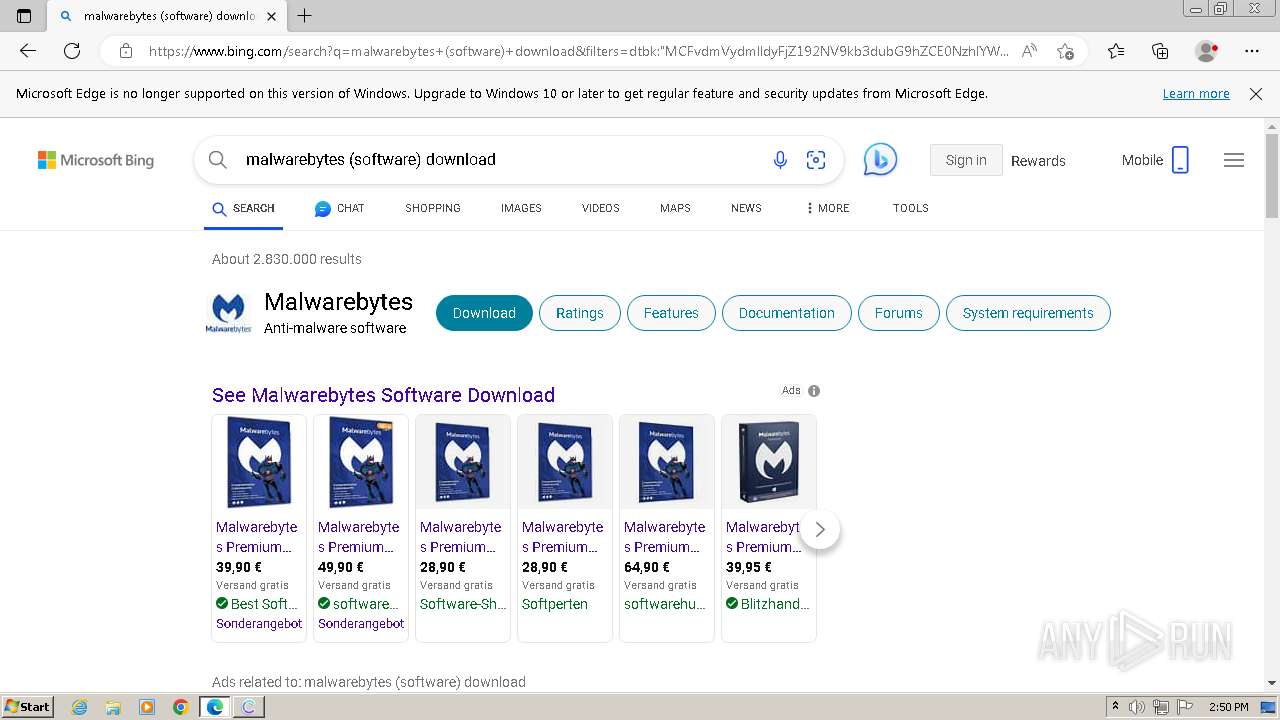
Task: Open See Malwarebytes Software Download heading
Action: [383, 395]
